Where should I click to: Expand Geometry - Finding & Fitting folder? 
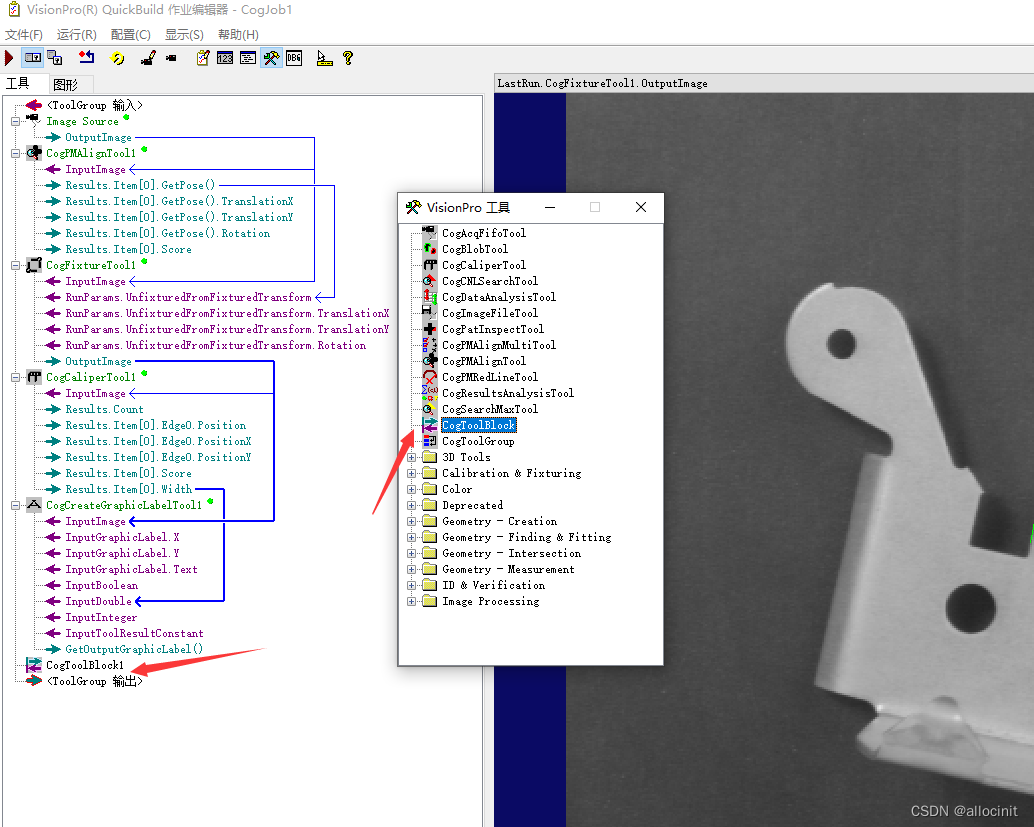[x=411, y=537]
